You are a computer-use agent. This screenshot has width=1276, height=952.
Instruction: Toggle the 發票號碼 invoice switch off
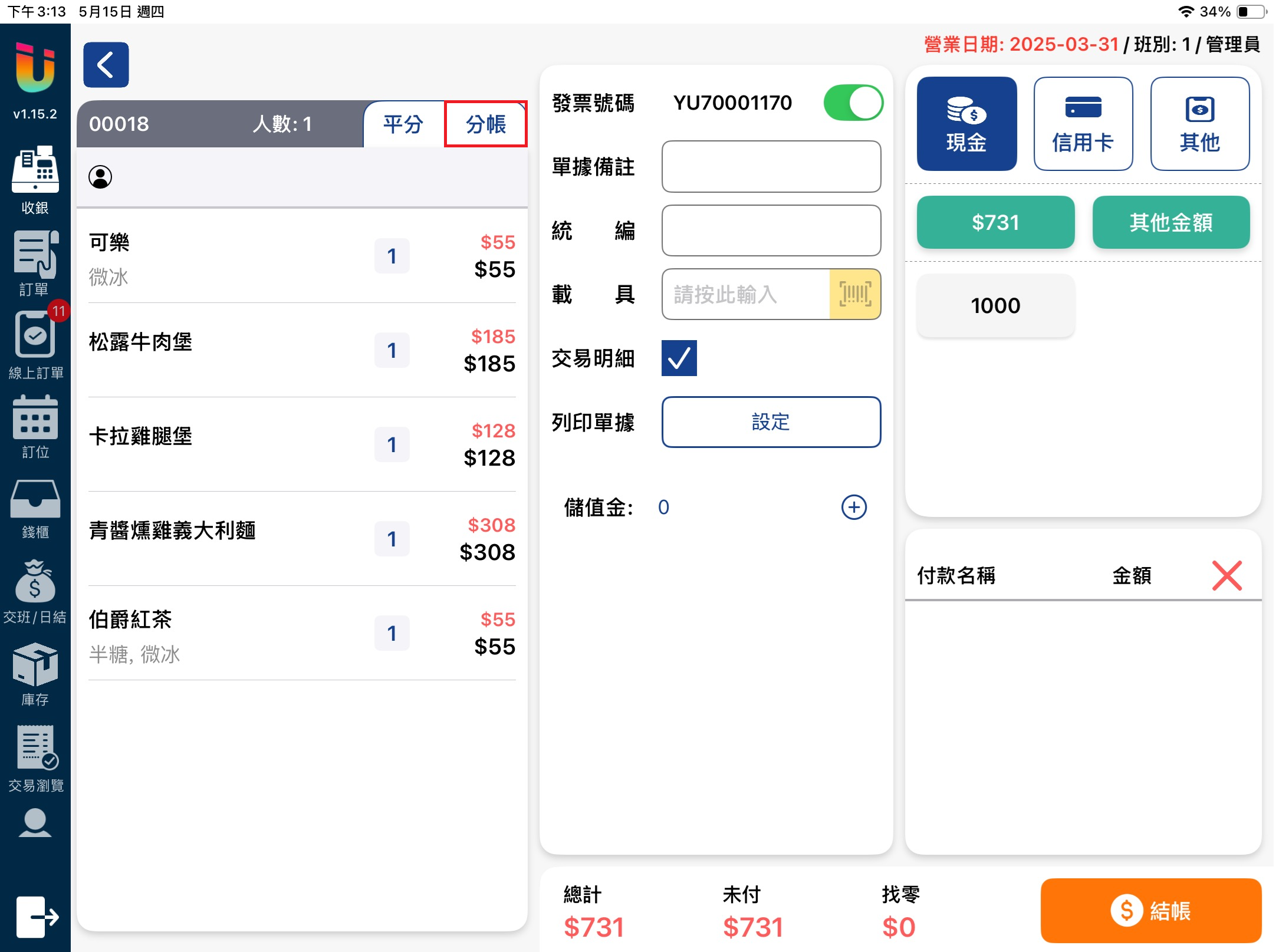coord(853,103)
